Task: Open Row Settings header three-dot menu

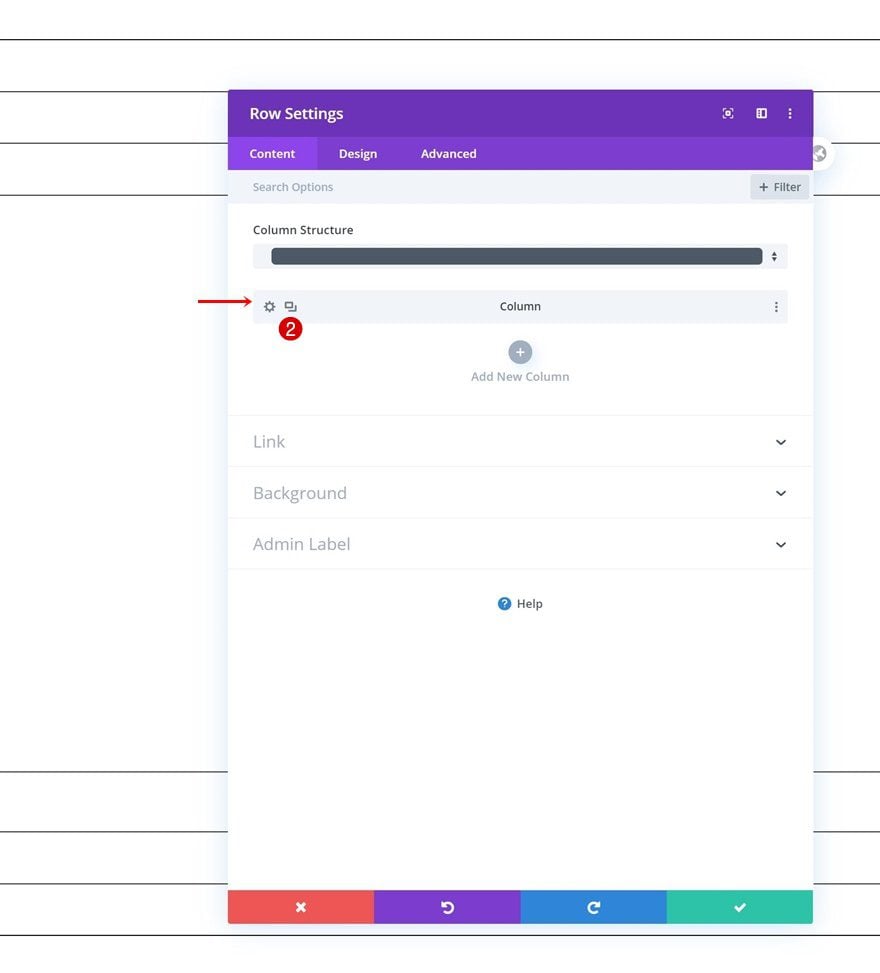Action: pos(789,114)
